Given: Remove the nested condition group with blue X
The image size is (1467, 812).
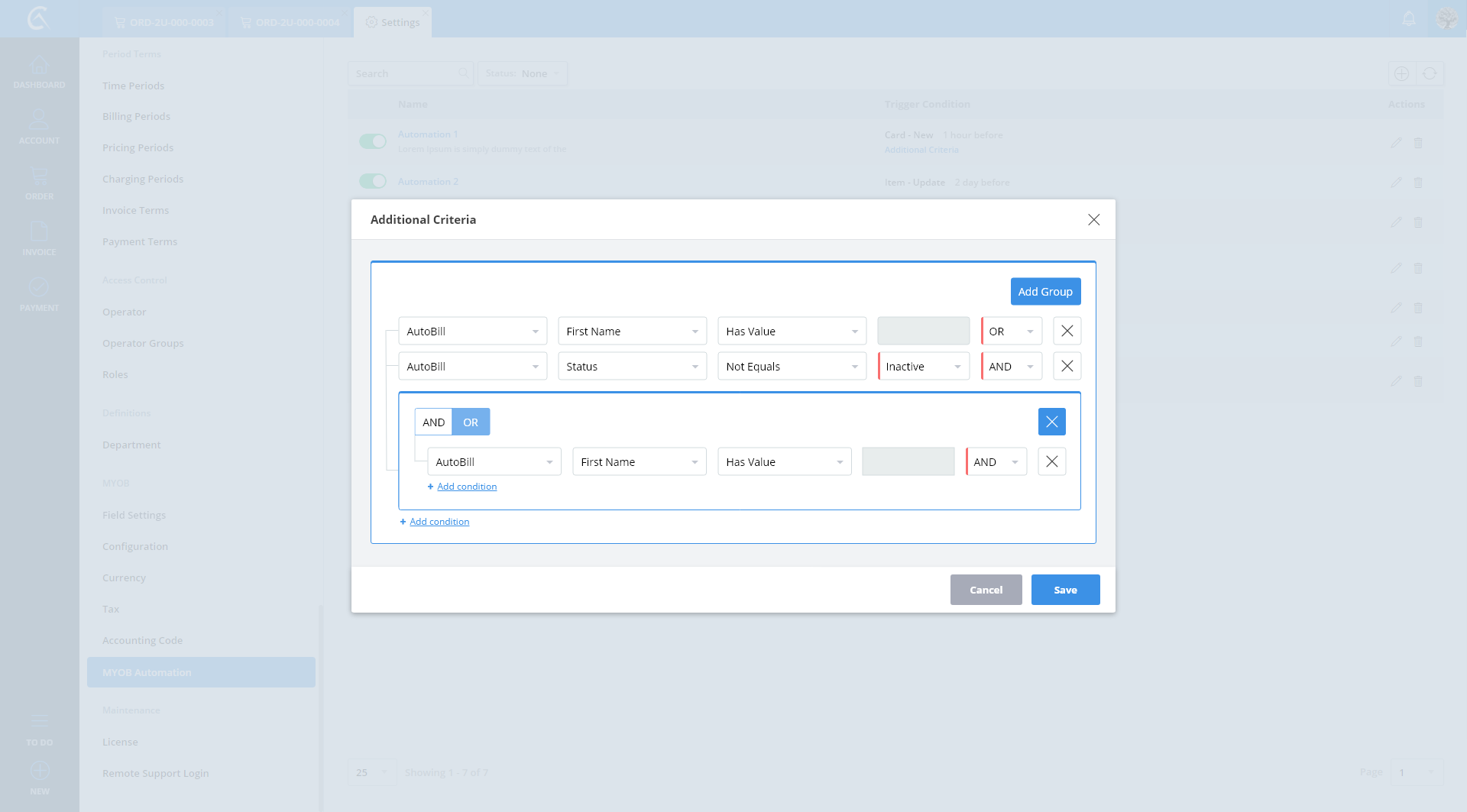Looking at the screenshot, I should (1051, 422).
